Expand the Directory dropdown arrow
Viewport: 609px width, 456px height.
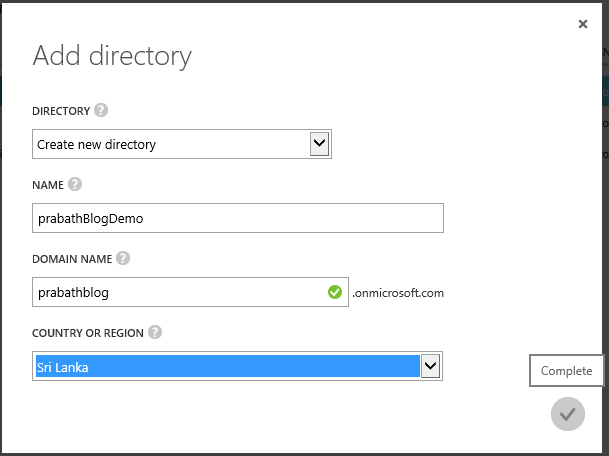click(x=320, y=144)
